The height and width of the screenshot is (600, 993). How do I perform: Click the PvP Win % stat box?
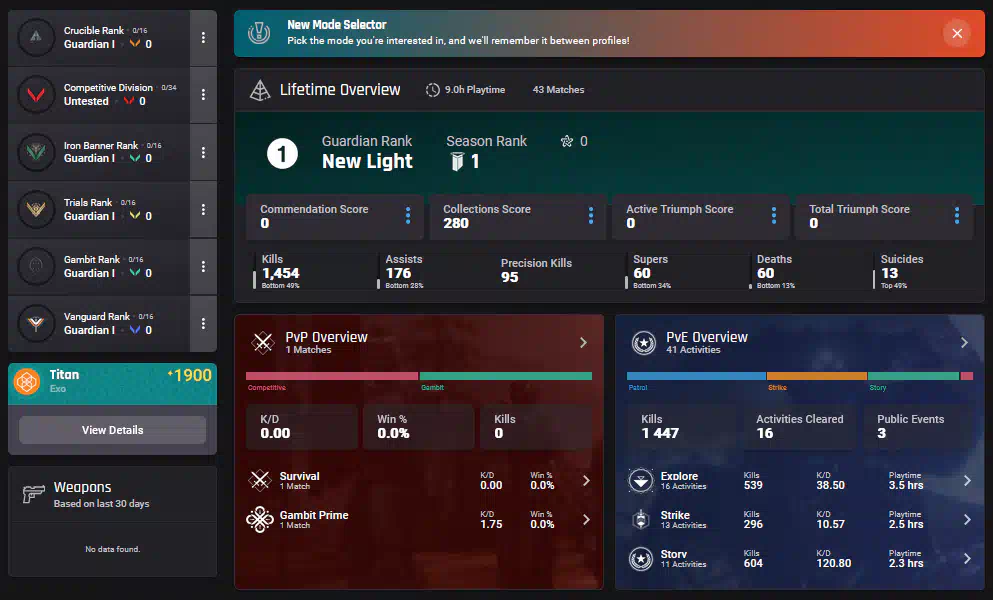(419, 427)
